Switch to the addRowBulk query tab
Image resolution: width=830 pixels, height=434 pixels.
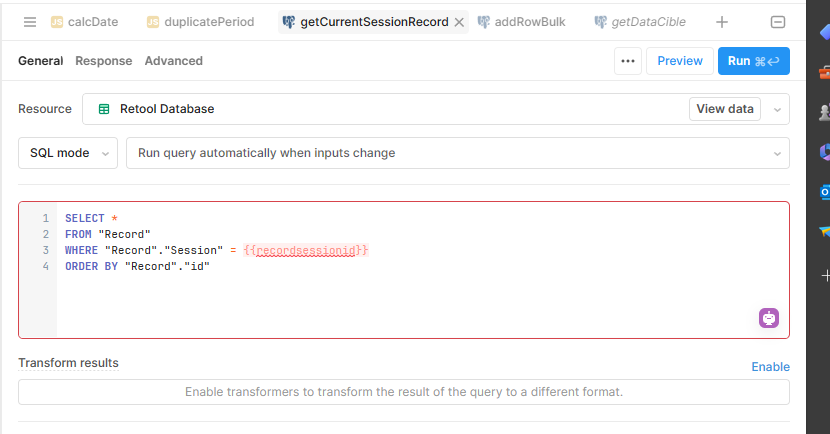point(521,22)
